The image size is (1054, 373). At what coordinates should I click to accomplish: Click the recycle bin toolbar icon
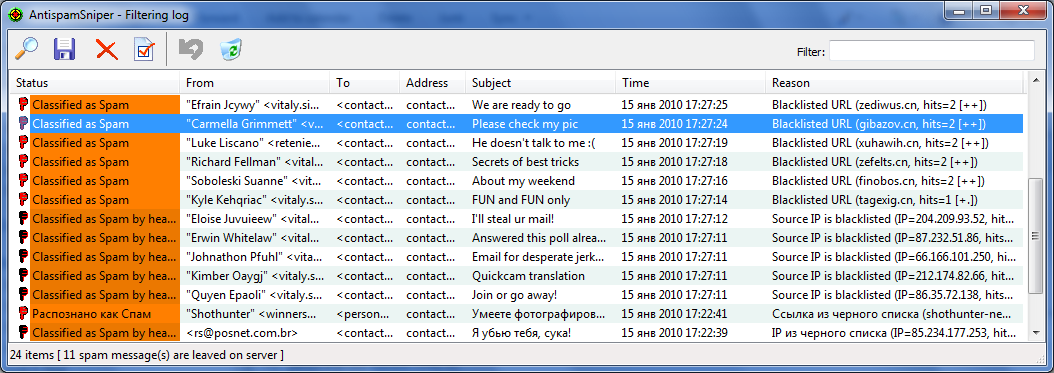pos(231,49)
